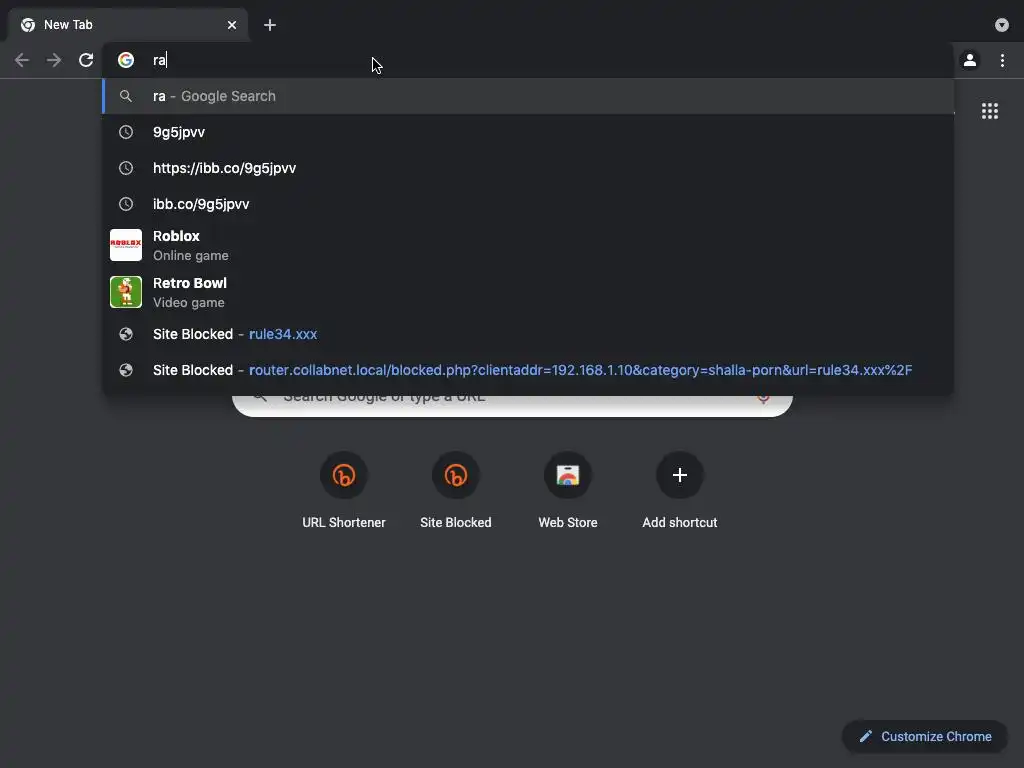The image size is (1024, 768).
Task: Choose https://ibb.co/9g5jpvv suggestion
Action: [528, 168]
